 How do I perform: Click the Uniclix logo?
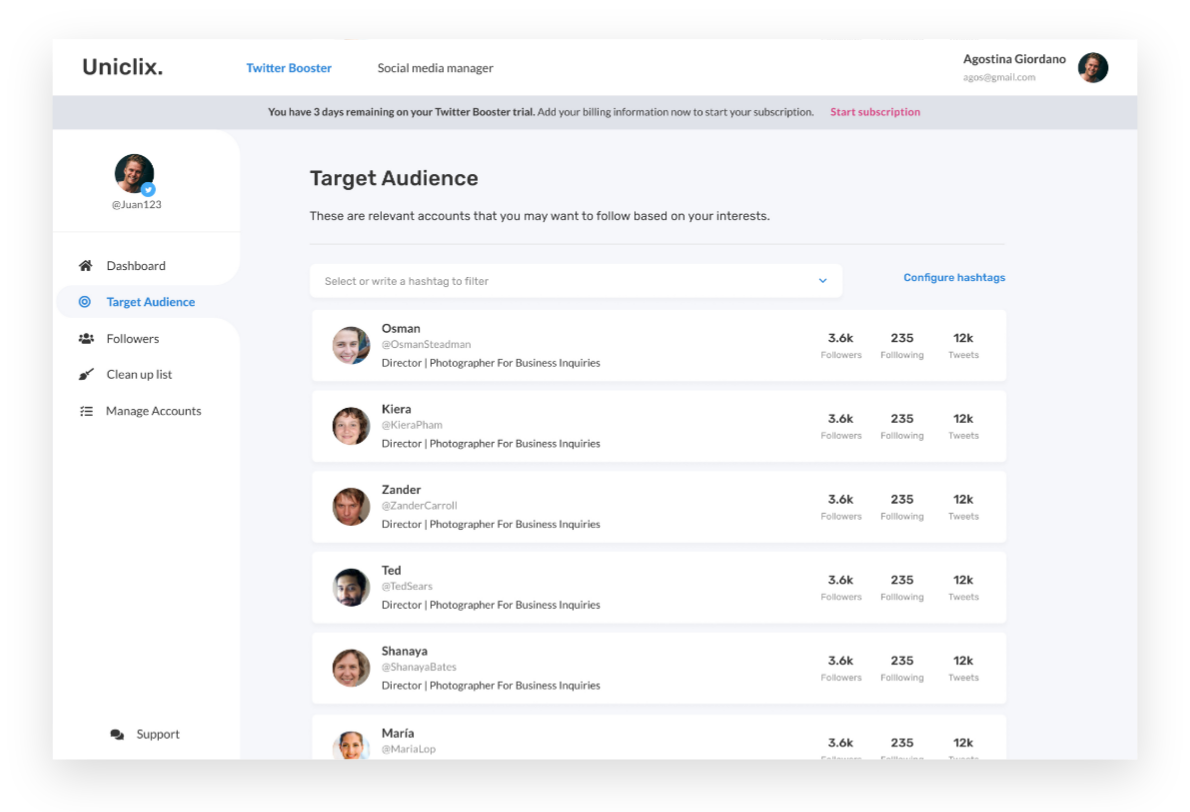[123, 67]
